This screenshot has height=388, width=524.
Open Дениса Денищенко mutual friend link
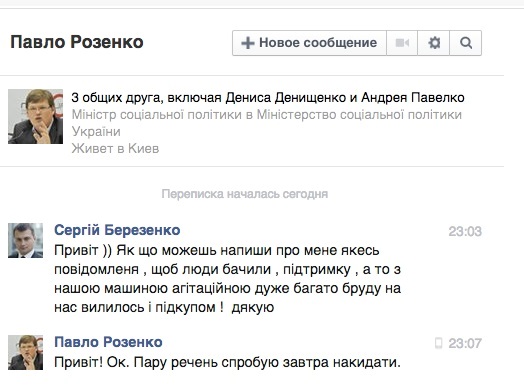point(286,98)
